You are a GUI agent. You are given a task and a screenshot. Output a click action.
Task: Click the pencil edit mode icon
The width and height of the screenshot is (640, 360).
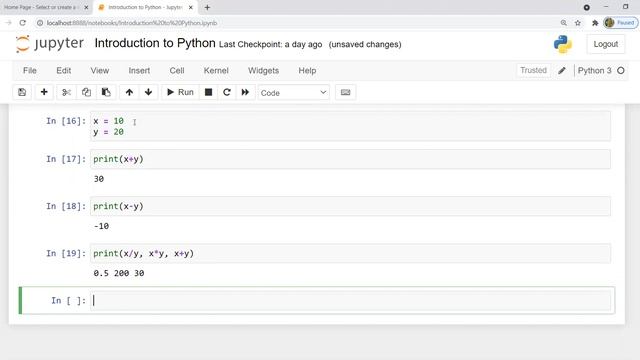562,70
